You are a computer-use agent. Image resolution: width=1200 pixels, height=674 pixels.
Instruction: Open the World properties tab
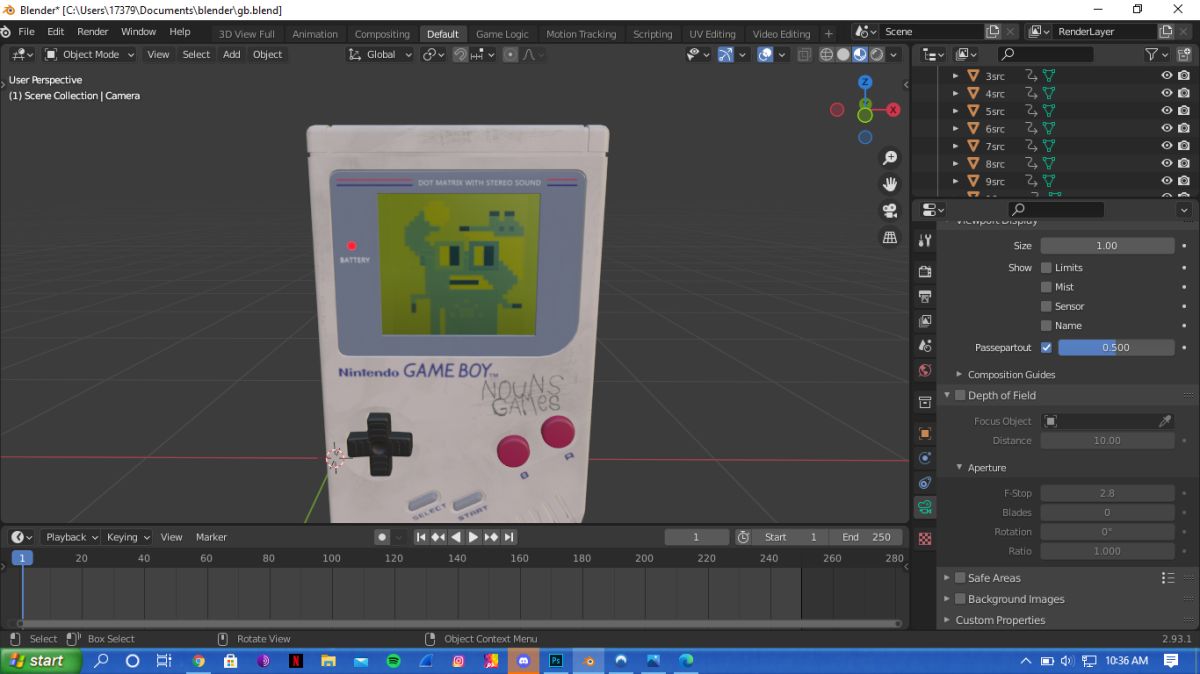point(925,370)
